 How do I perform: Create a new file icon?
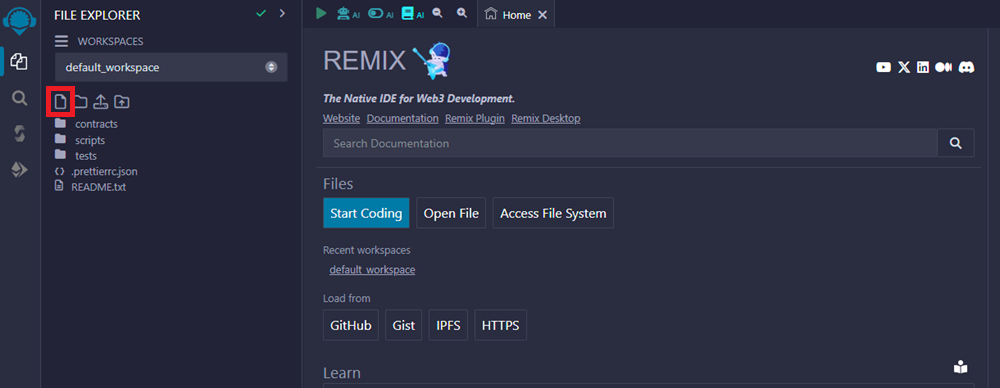61,101
